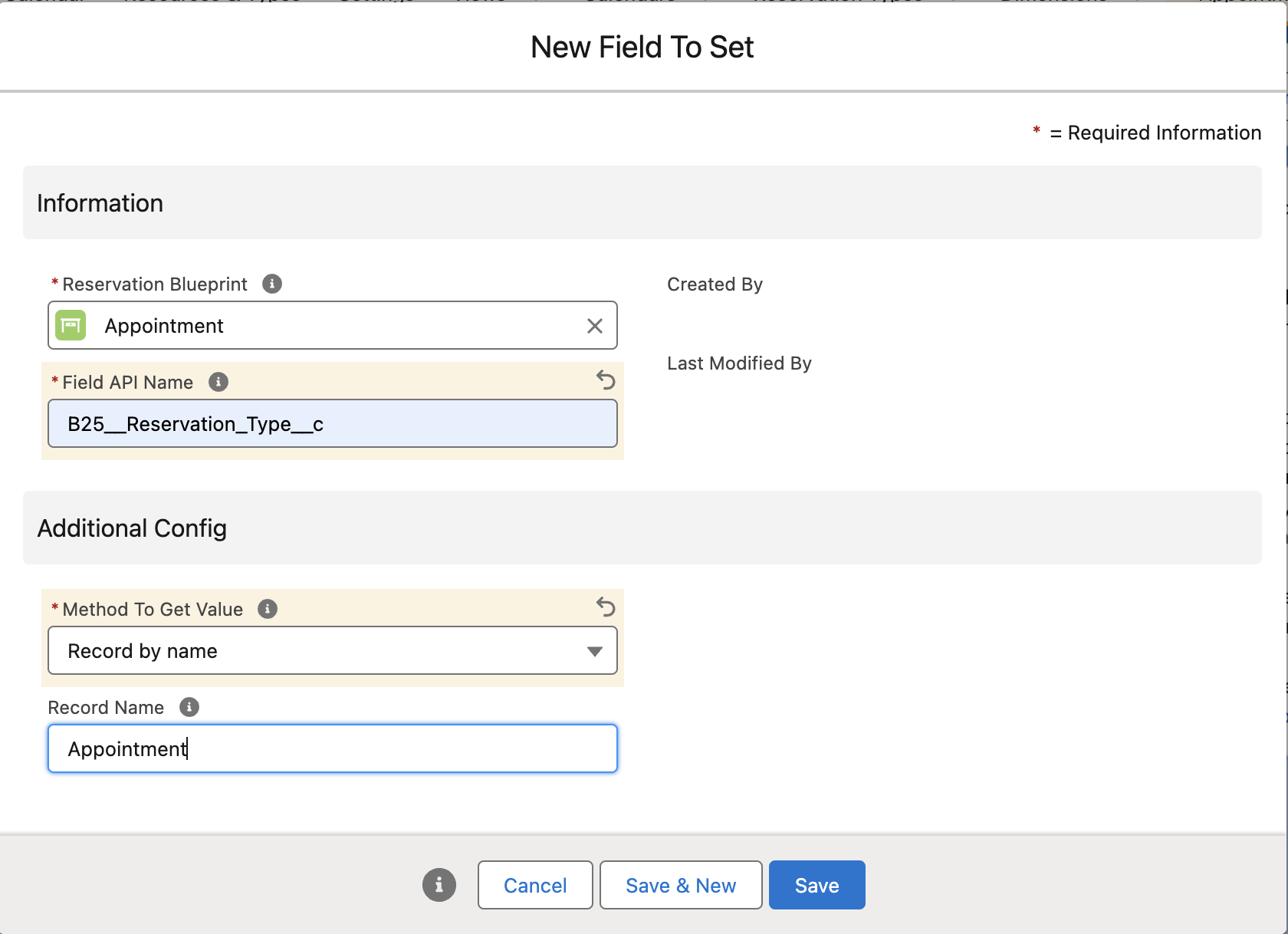Click the info icon beside Cancel

tap(439, 885)
